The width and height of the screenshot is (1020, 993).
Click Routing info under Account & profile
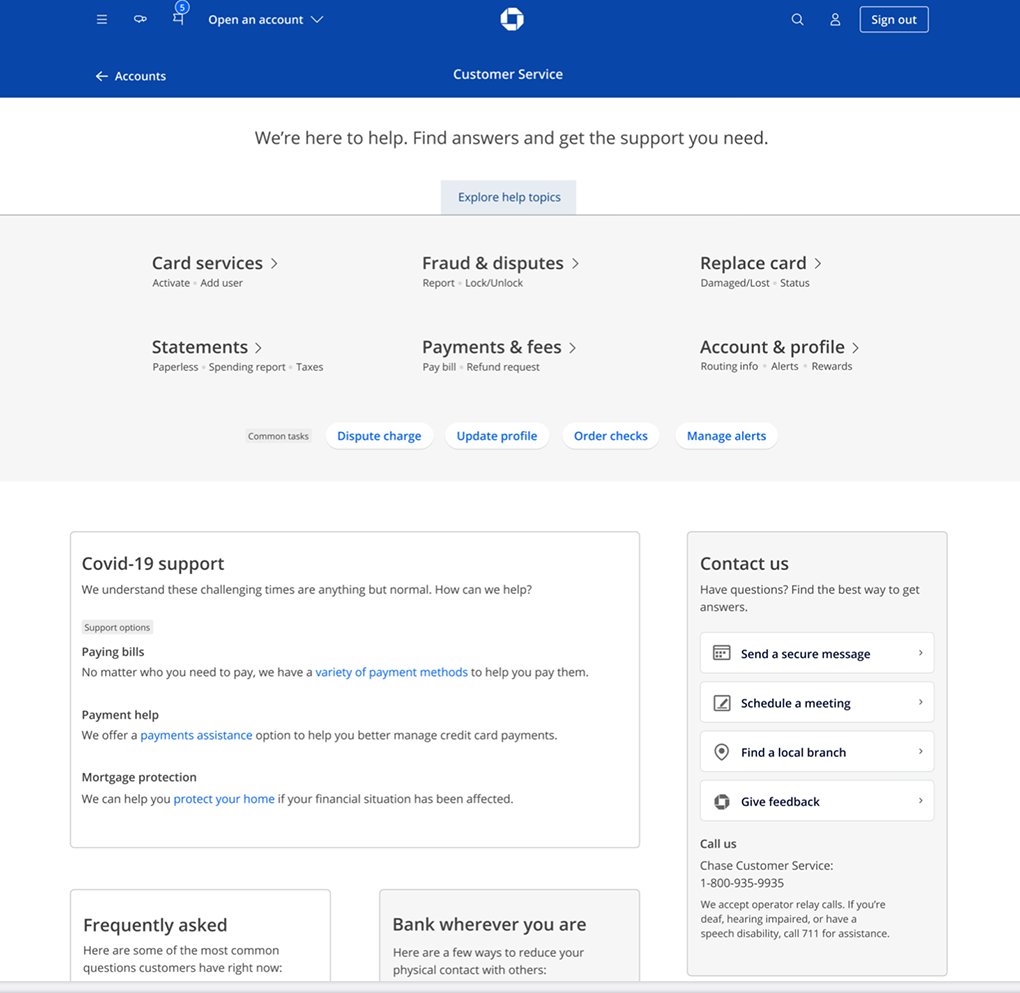point(729,366)
